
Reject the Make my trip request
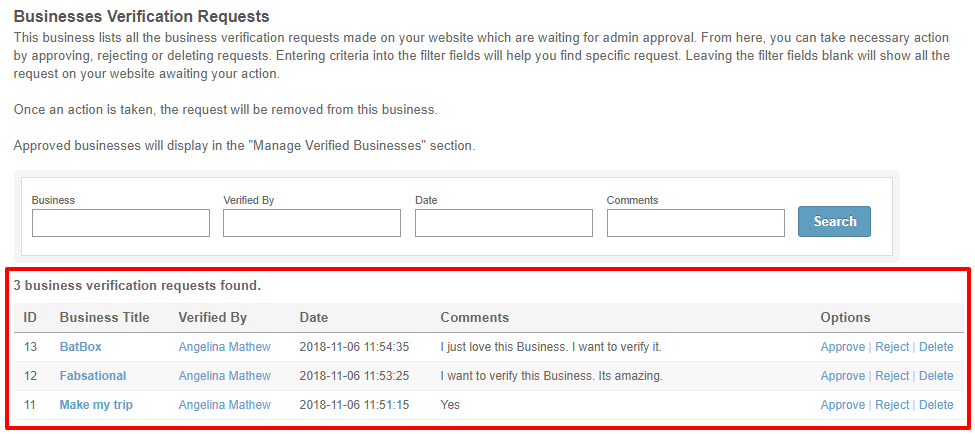(892, 405)
